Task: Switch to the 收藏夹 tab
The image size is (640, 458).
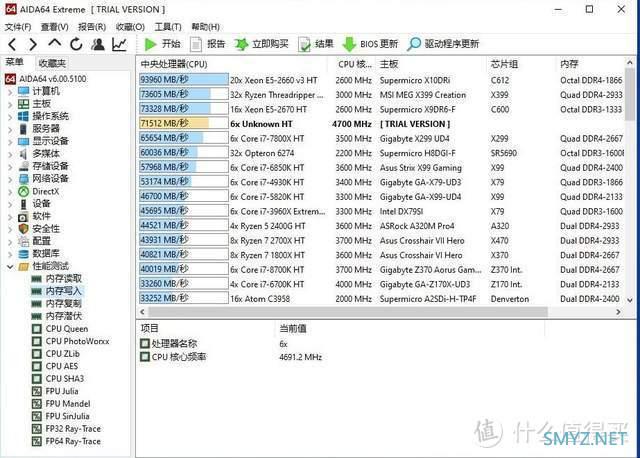Action: click(52, 63)
